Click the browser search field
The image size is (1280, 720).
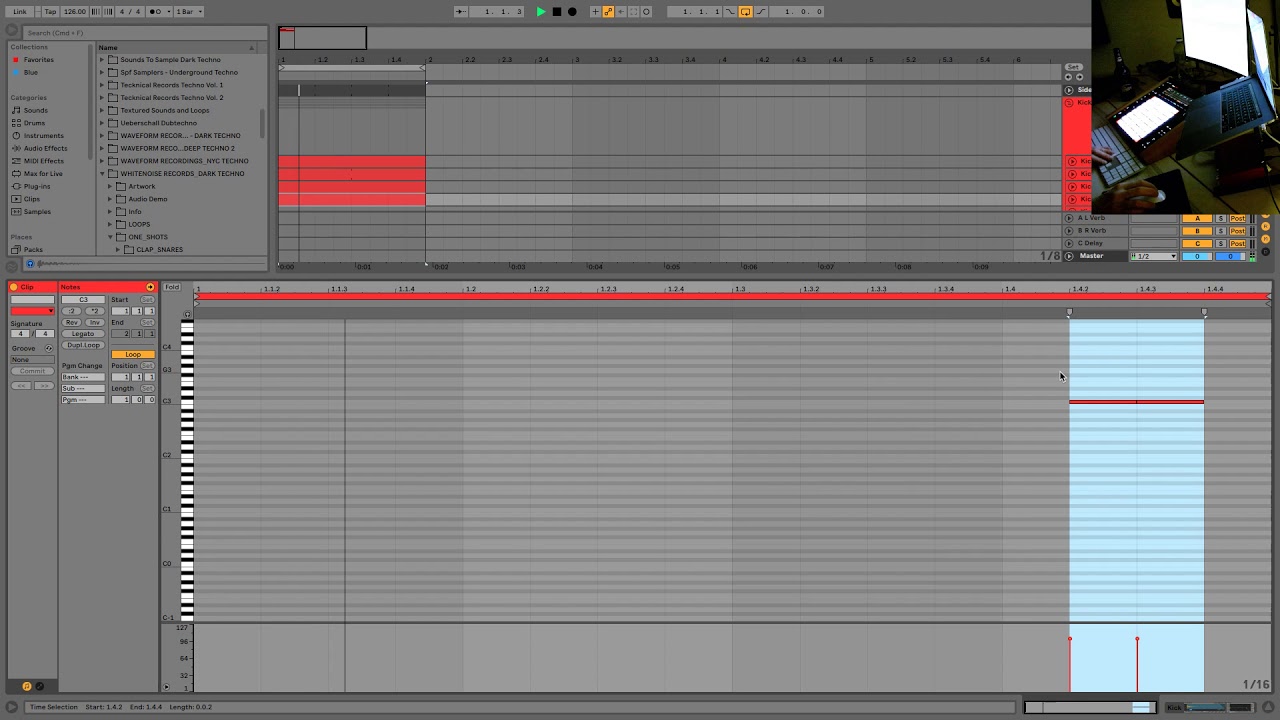click(x=145, y=33)
